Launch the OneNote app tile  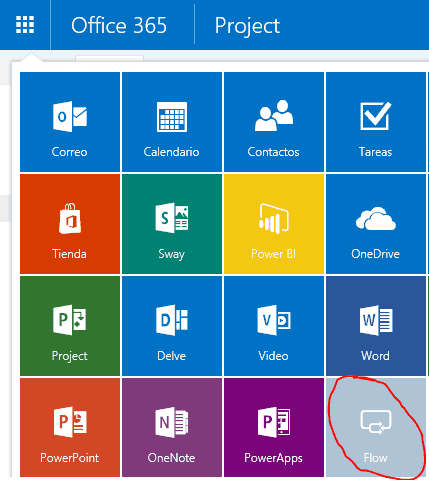click(172, 427)
